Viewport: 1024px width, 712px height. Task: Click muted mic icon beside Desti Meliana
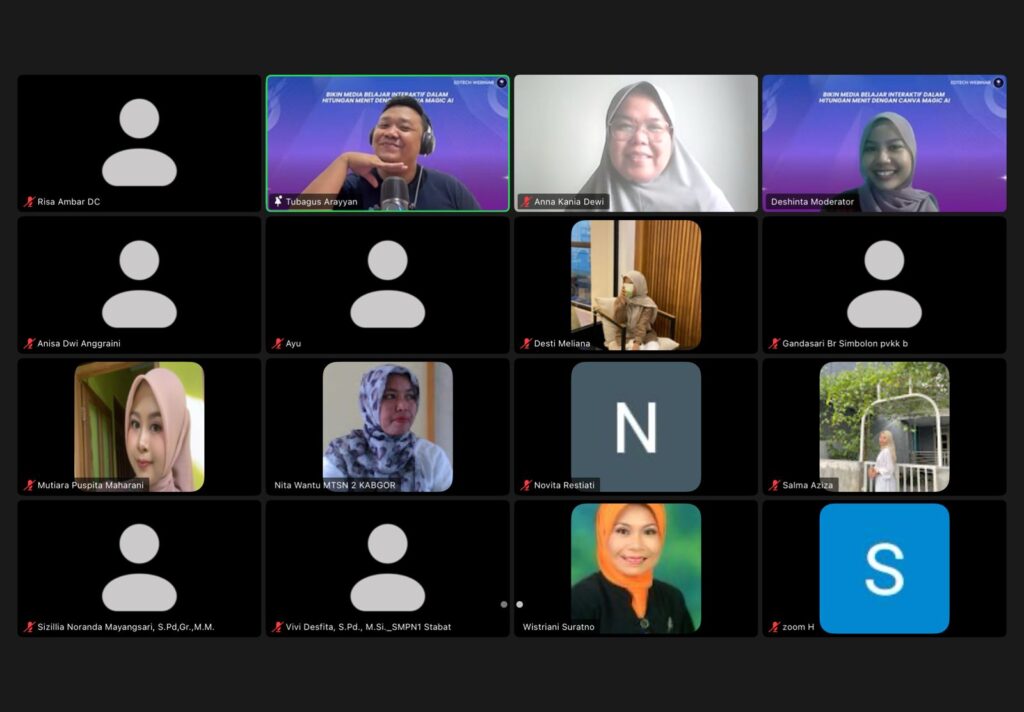coord(526,344)
